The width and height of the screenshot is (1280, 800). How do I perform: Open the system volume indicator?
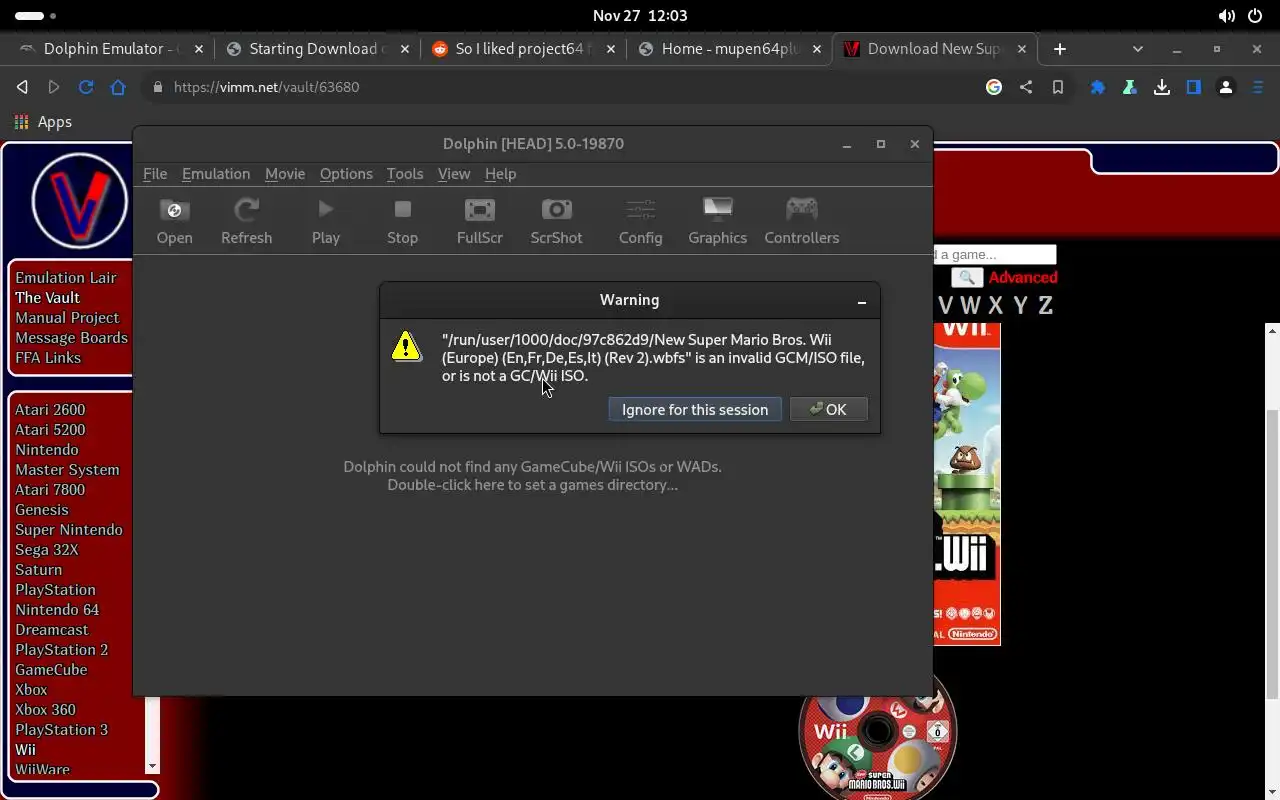click(x=1226, y=16)
